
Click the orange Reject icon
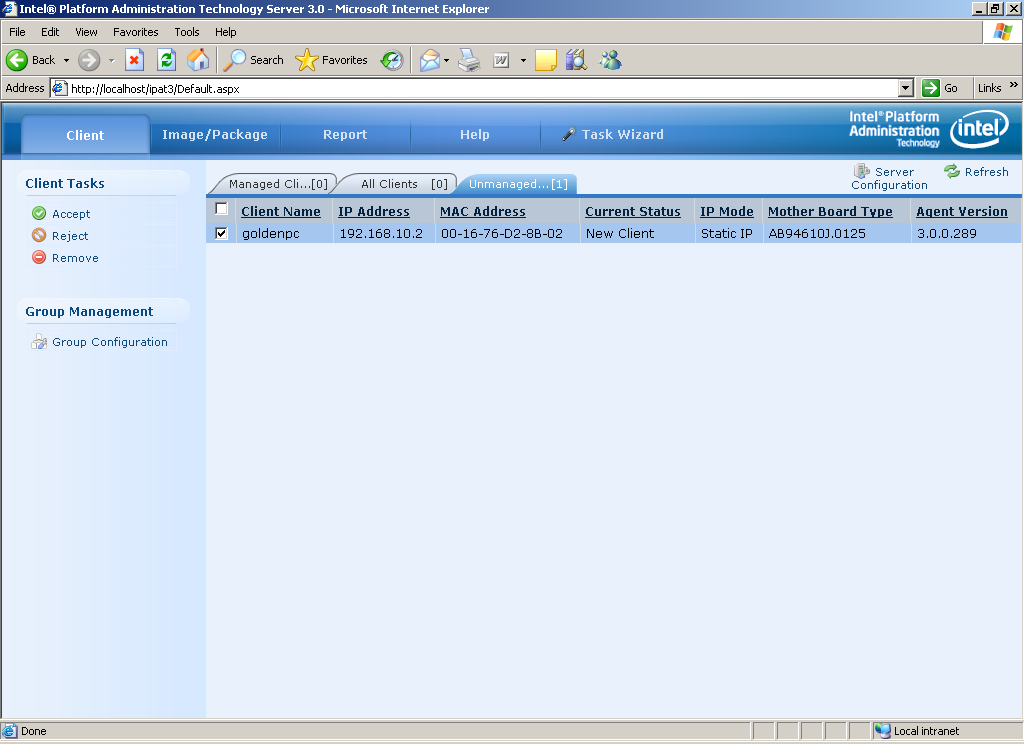[x=39, y=235]
